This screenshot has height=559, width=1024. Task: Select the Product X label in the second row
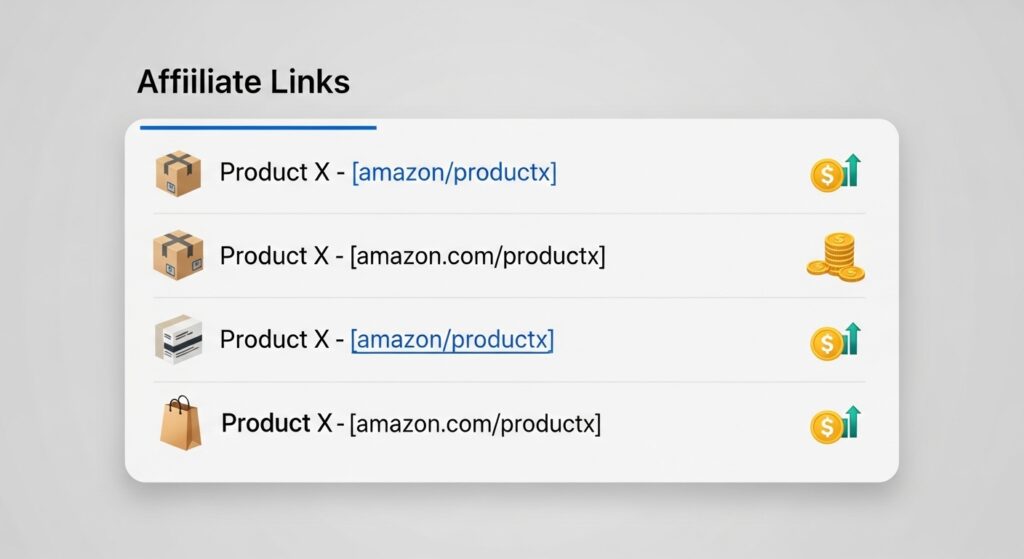[x=276, y=256]
